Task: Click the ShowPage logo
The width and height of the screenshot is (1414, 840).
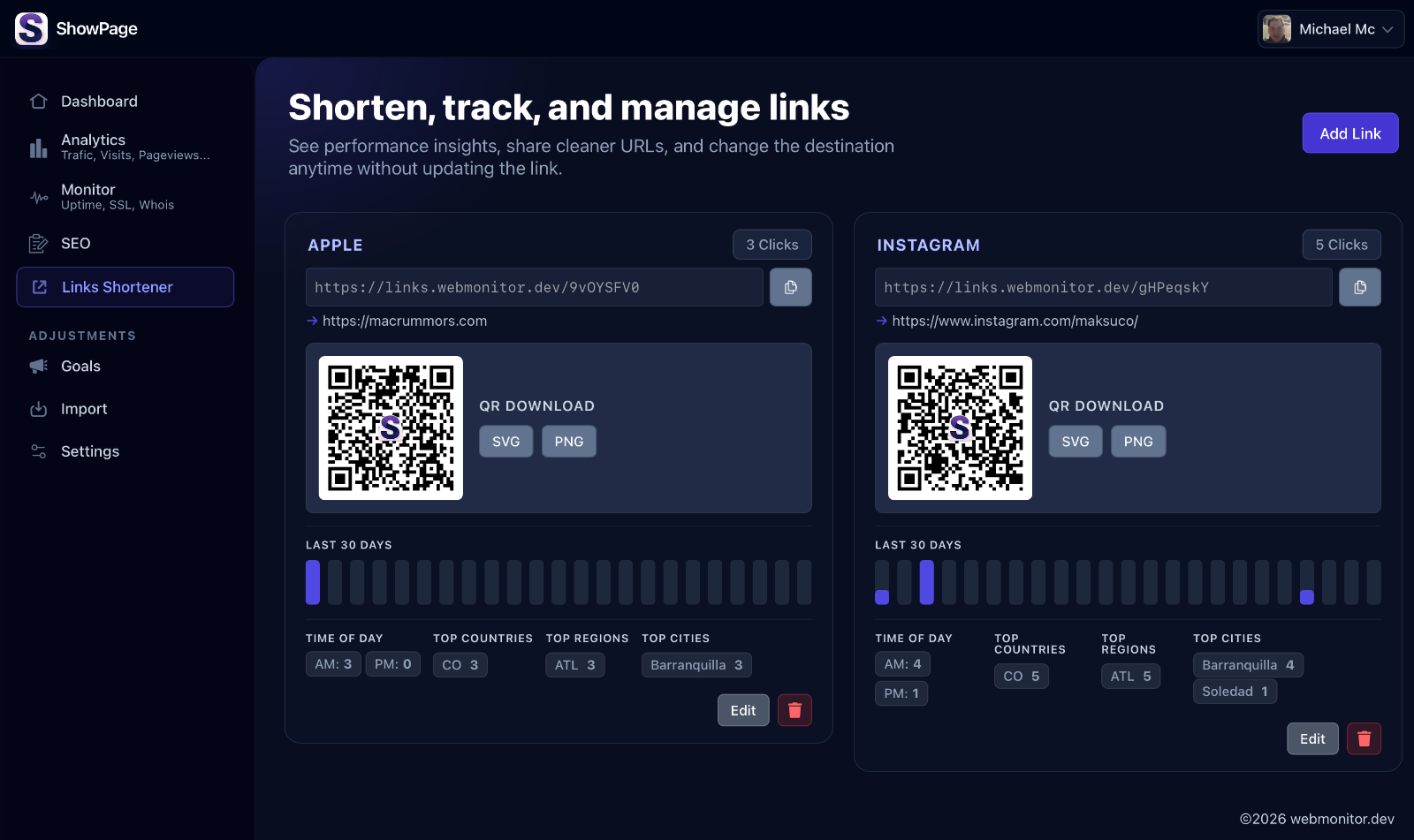Action: (x=75, y=28)
